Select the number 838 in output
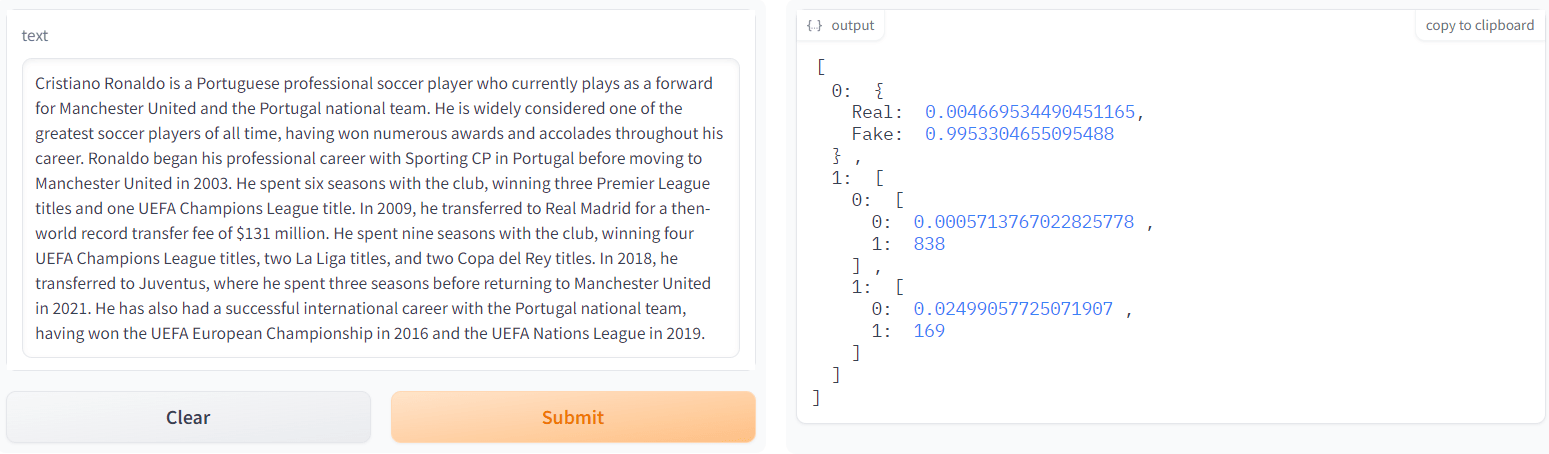The width and height of the screenshot is (1549, 454). (929, 243)
